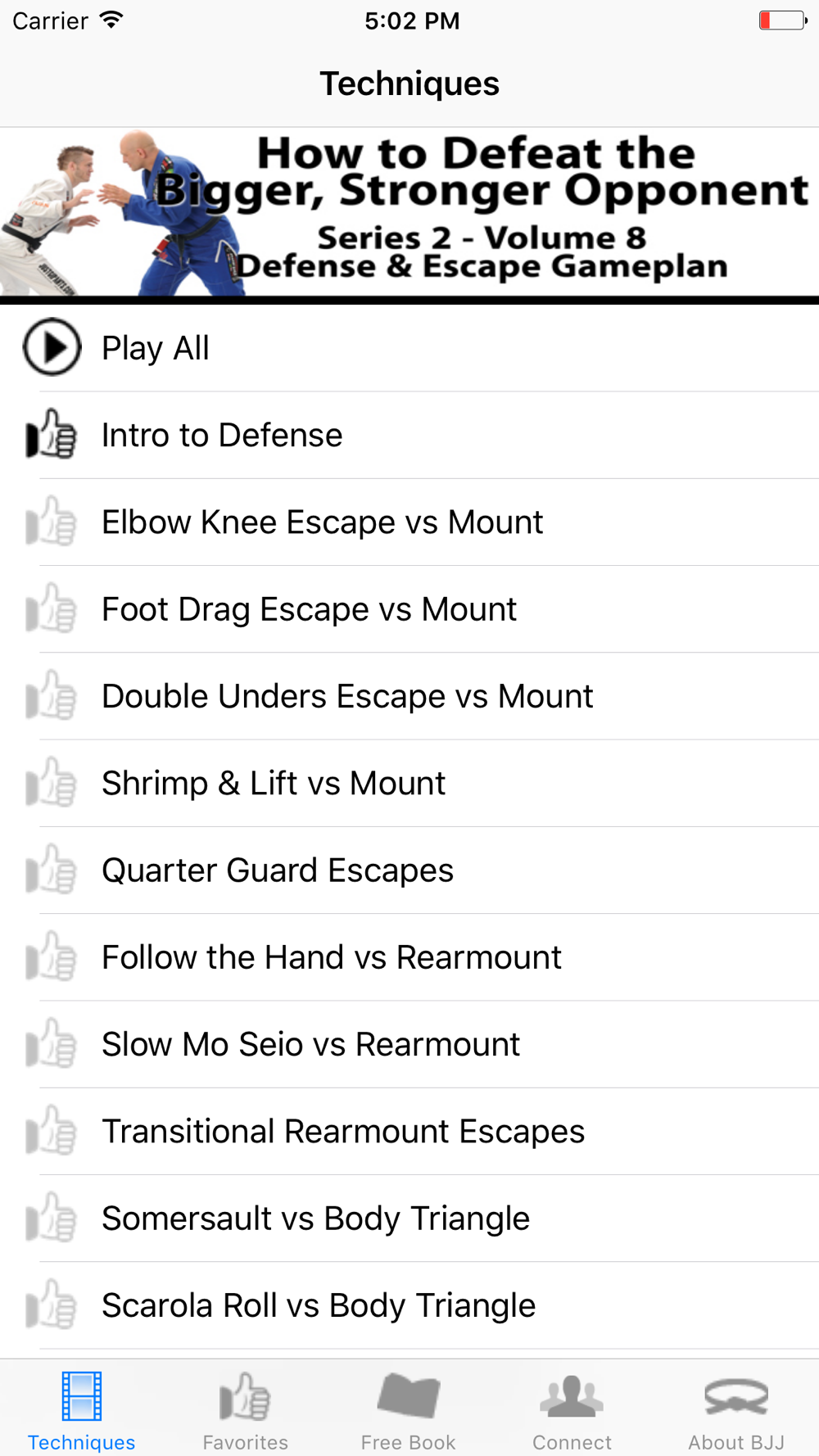Image resolution: width=819 pixels, height=1456 pixels.
Task: Select the Techniques tab film icon
Action: (x=82, y=1396)
